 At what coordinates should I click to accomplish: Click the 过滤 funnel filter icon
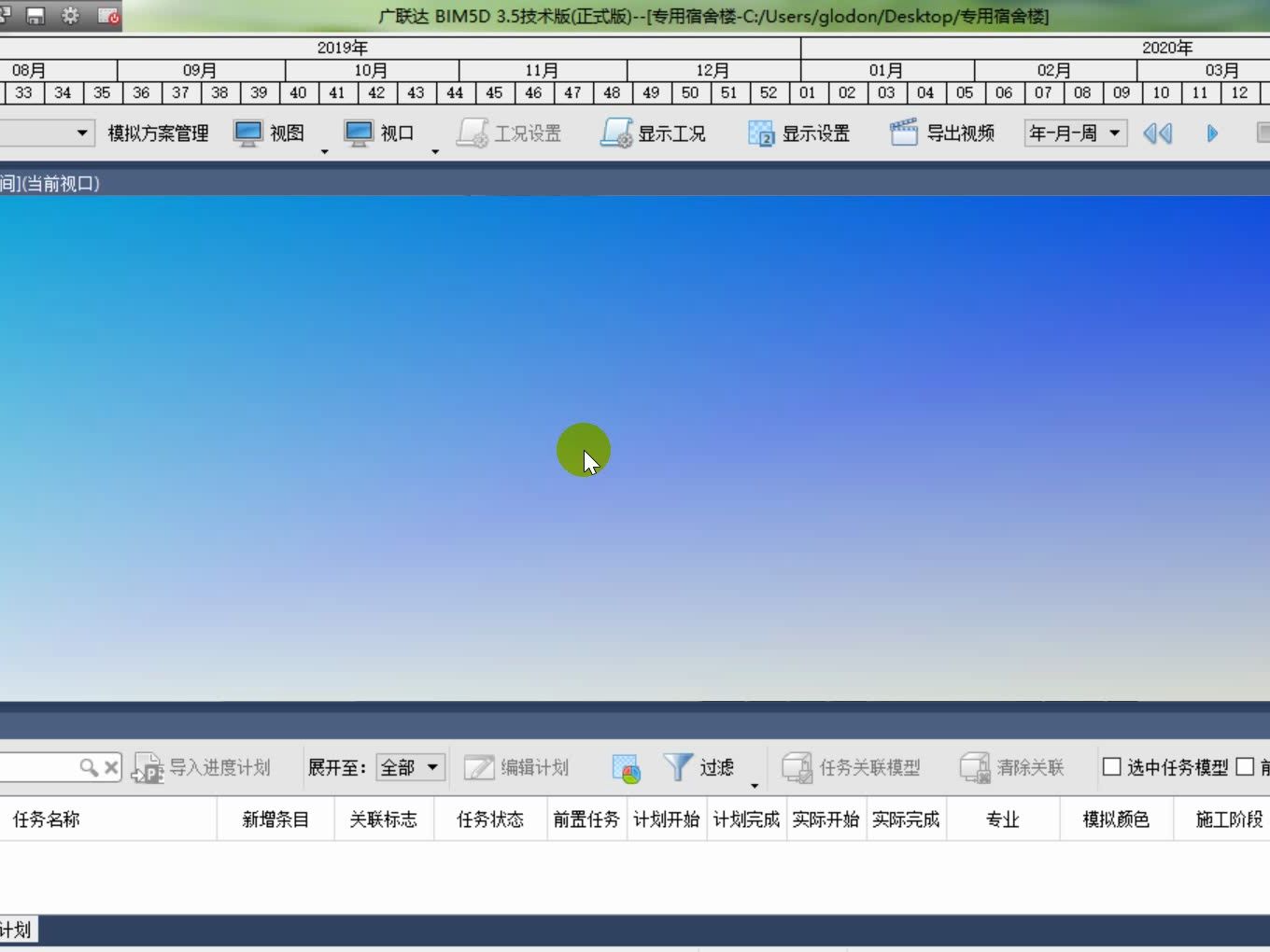[677, 767]
